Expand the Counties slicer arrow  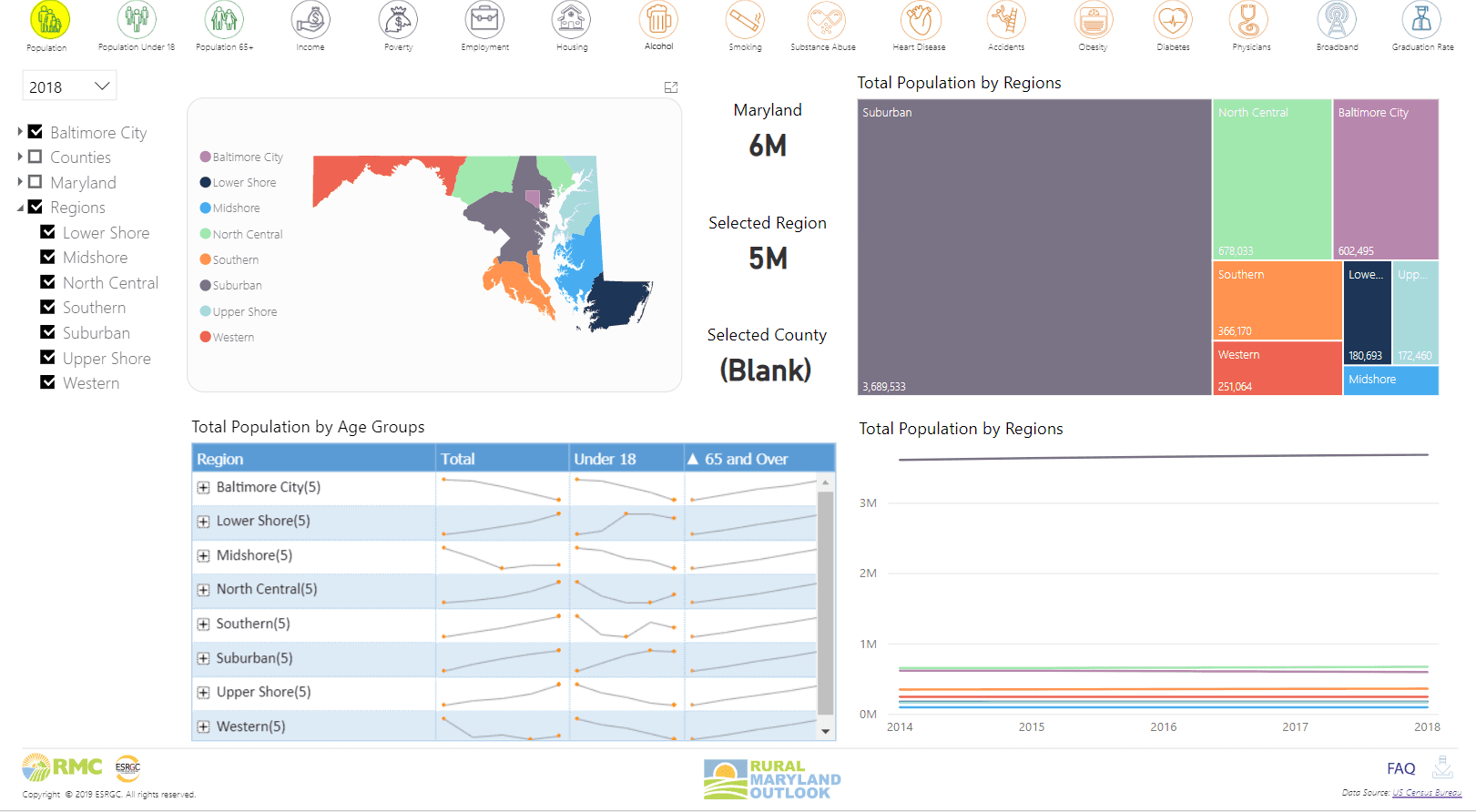20,157
